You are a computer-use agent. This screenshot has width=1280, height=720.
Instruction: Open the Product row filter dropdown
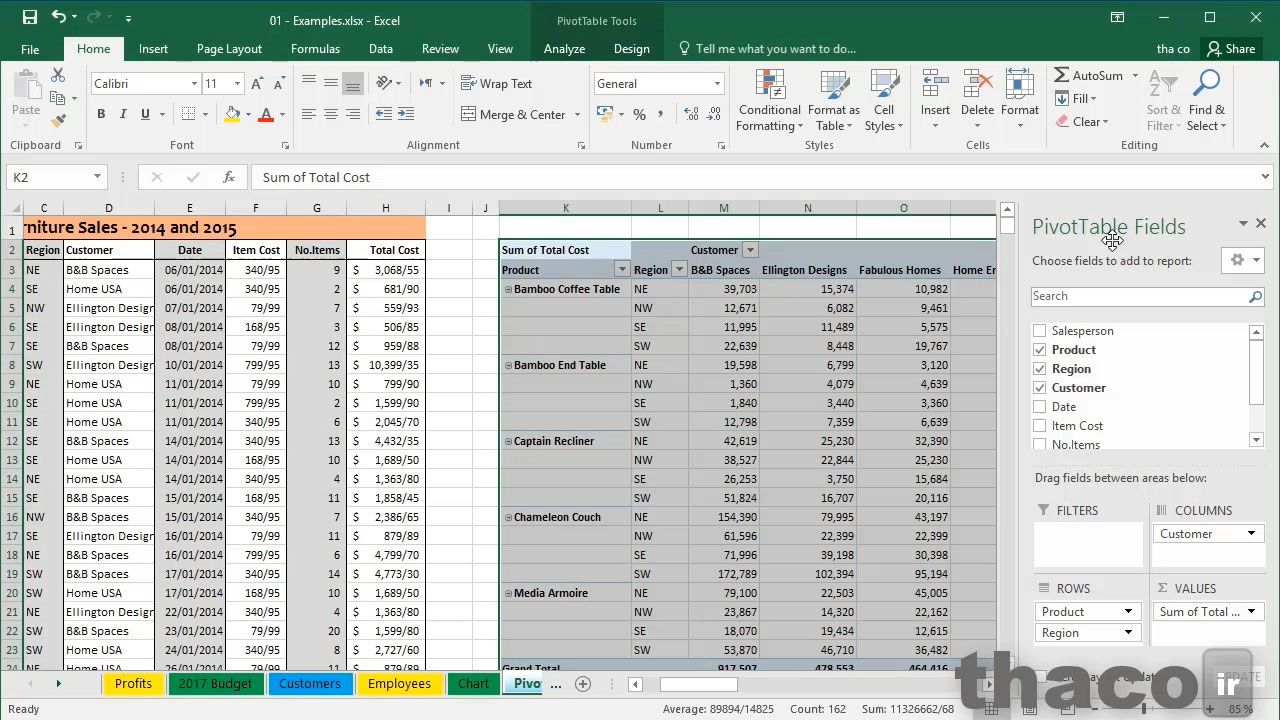click(622, 270)
